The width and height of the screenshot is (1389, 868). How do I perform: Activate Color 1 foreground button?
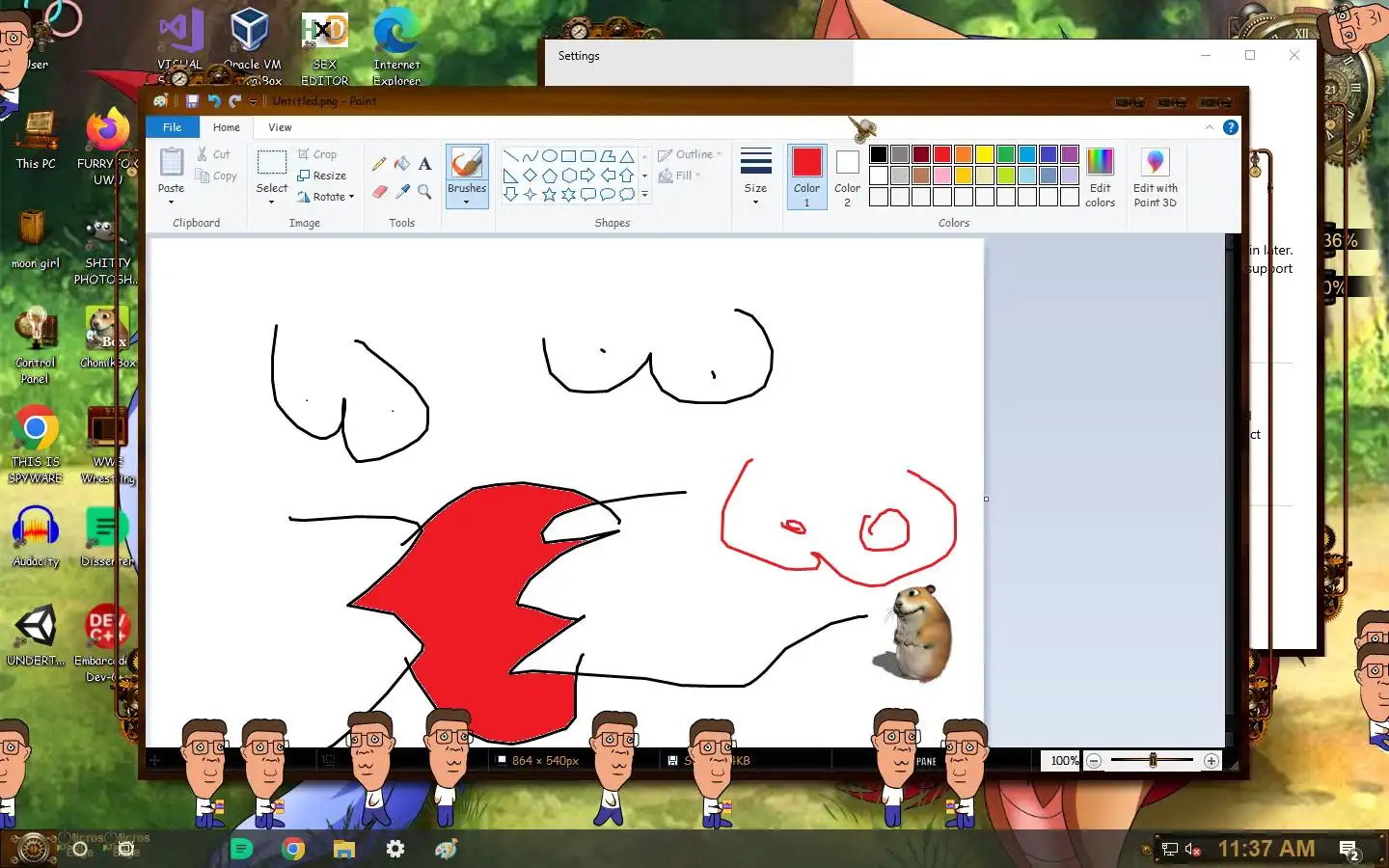click(806, 176)
